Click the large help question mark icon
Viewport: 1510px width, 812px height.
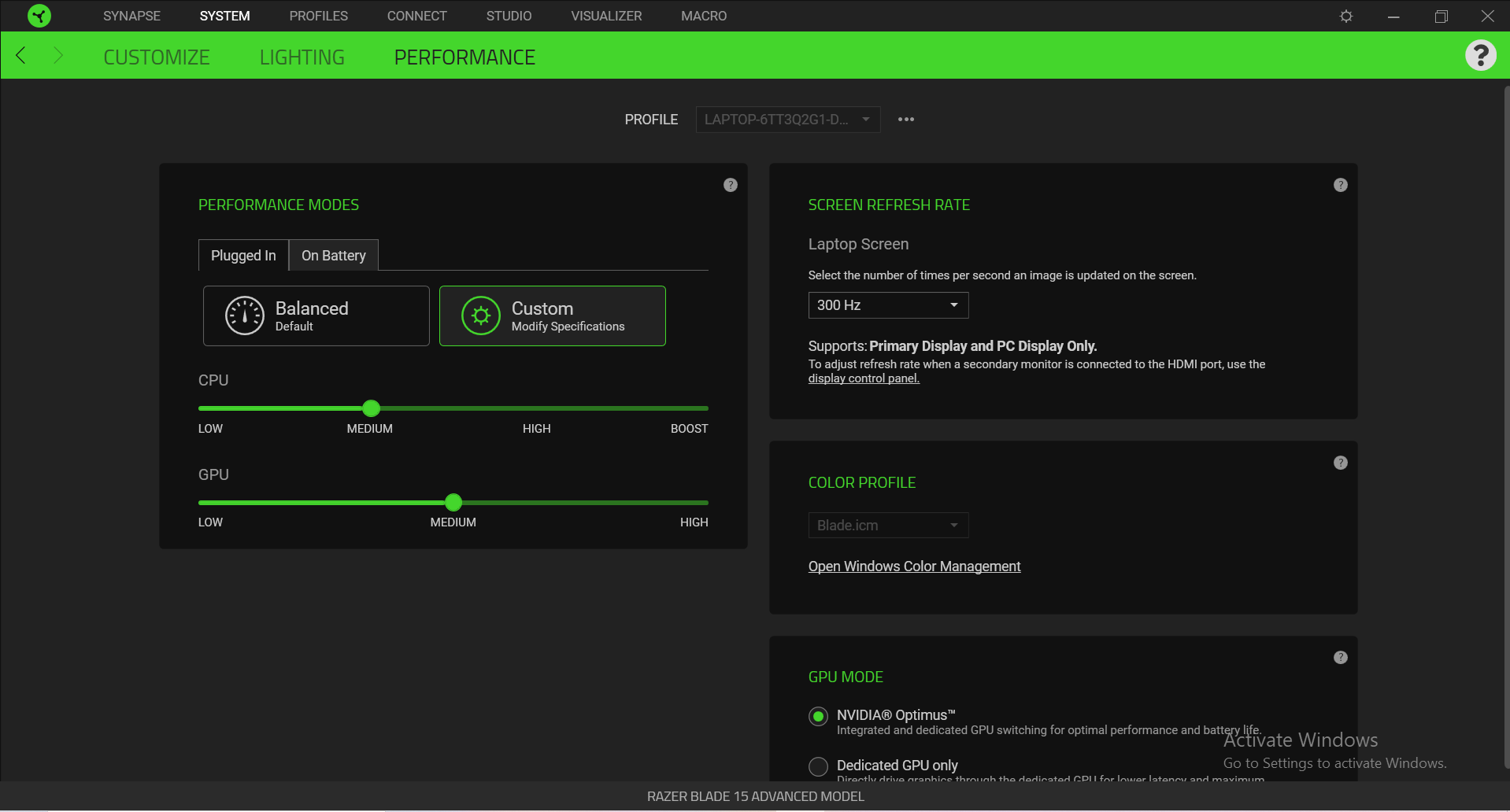pos(1480,55)
